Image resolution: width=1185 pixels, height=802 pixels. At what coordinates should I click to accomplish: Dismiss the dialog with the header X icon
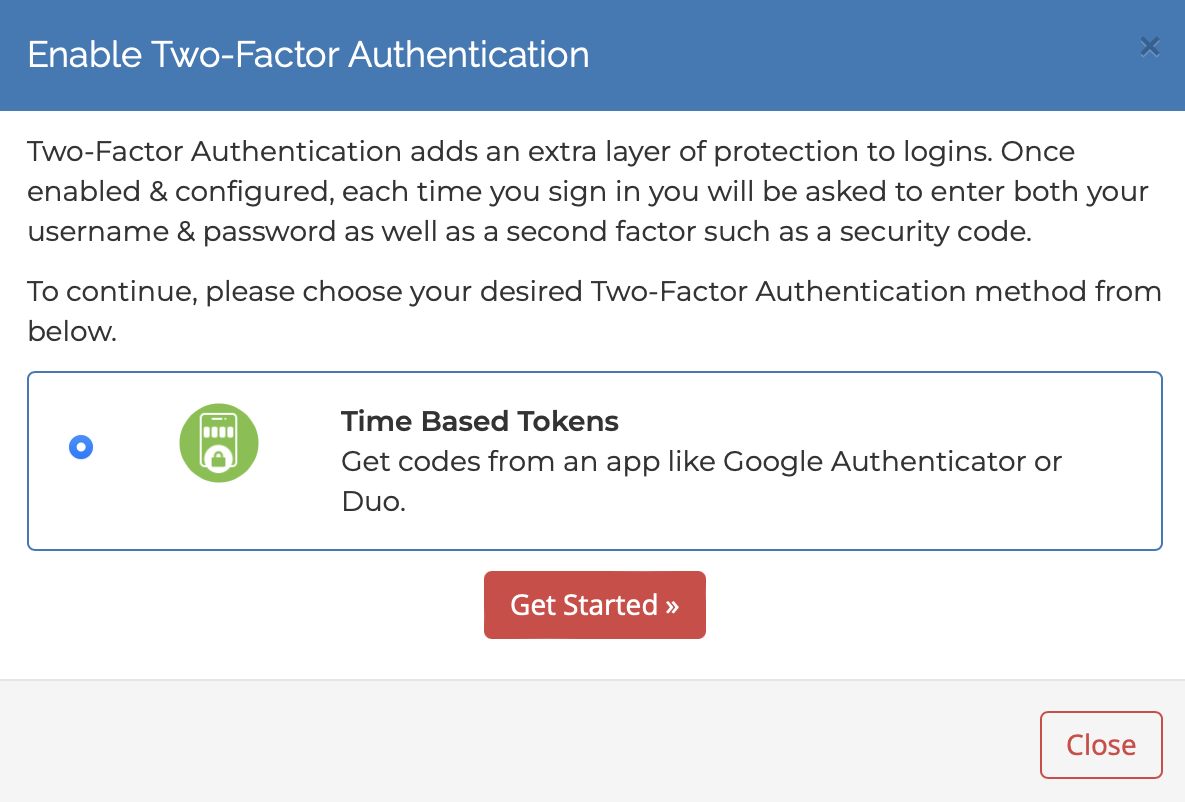pyautogui.click(x=1149, y=47)
